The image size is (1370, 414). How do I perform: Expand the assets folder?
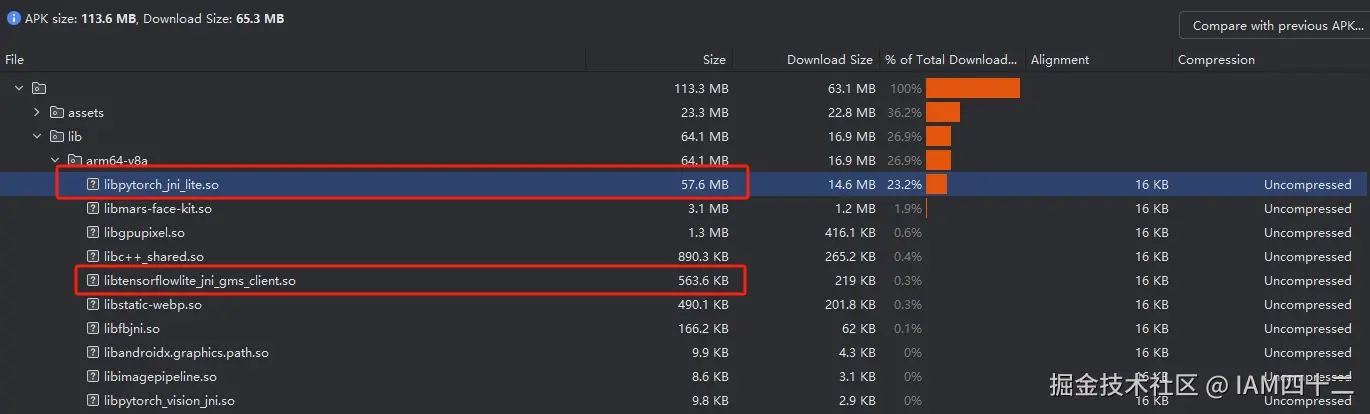click(x=37, y=113)
